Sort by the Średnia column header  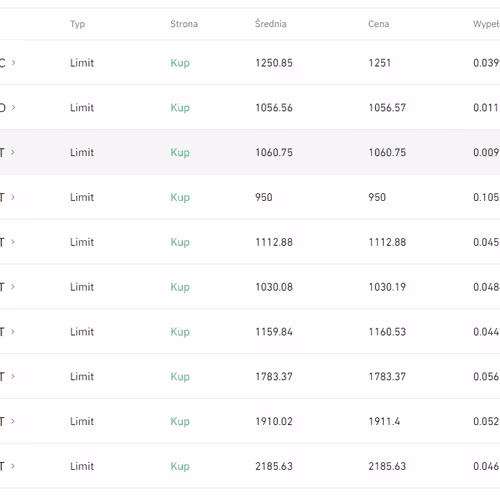pos(271,24)
